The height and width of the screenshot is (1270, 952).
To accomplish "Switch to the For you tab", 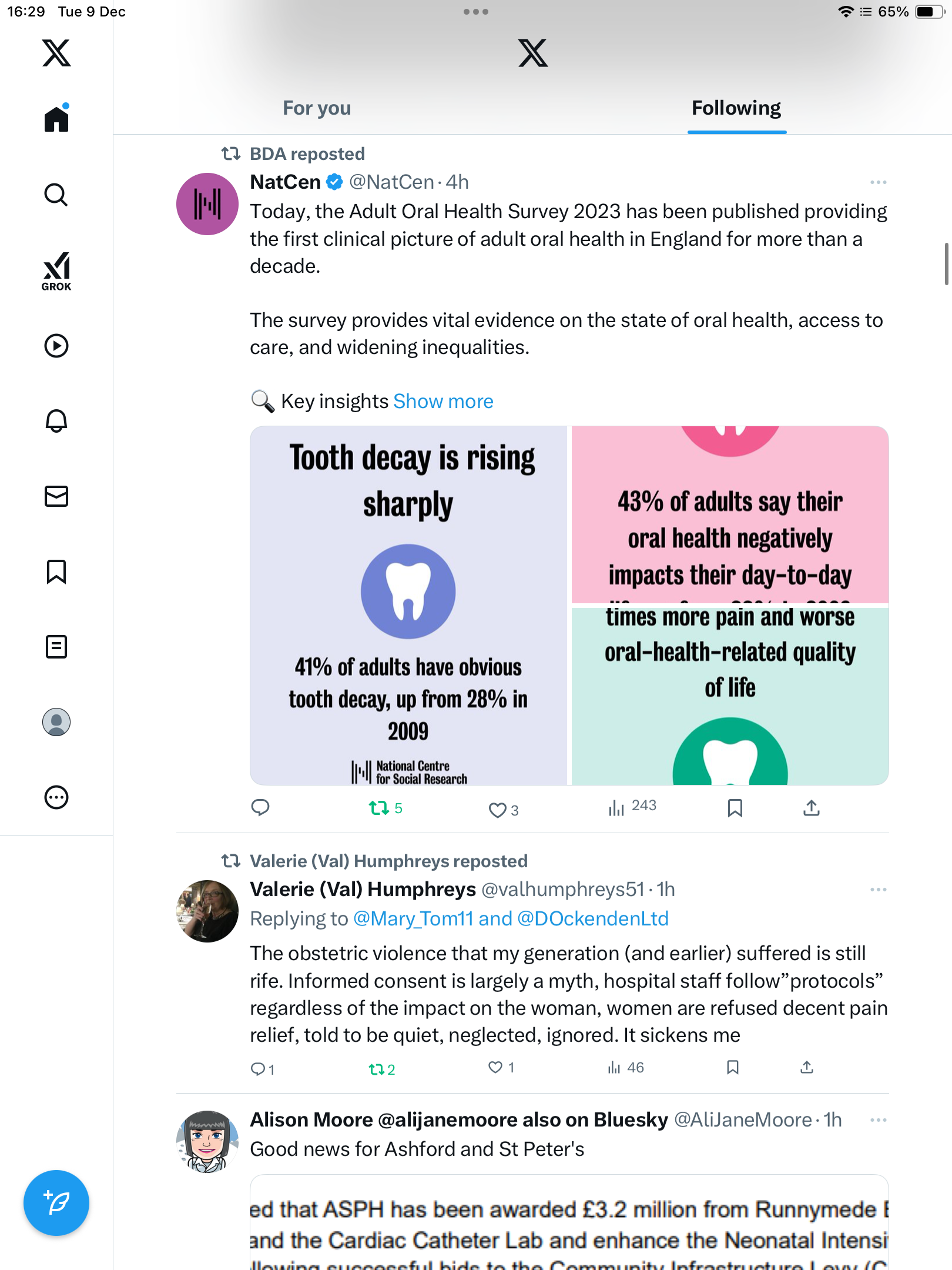I will click(317, 108).
